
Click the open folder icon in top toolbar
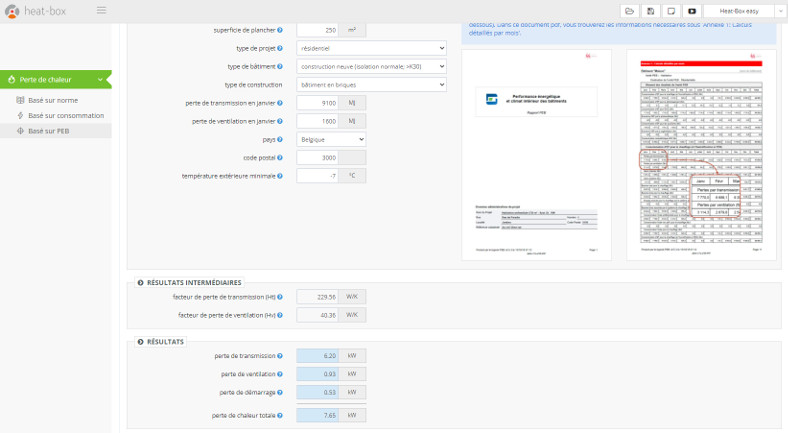629,10
